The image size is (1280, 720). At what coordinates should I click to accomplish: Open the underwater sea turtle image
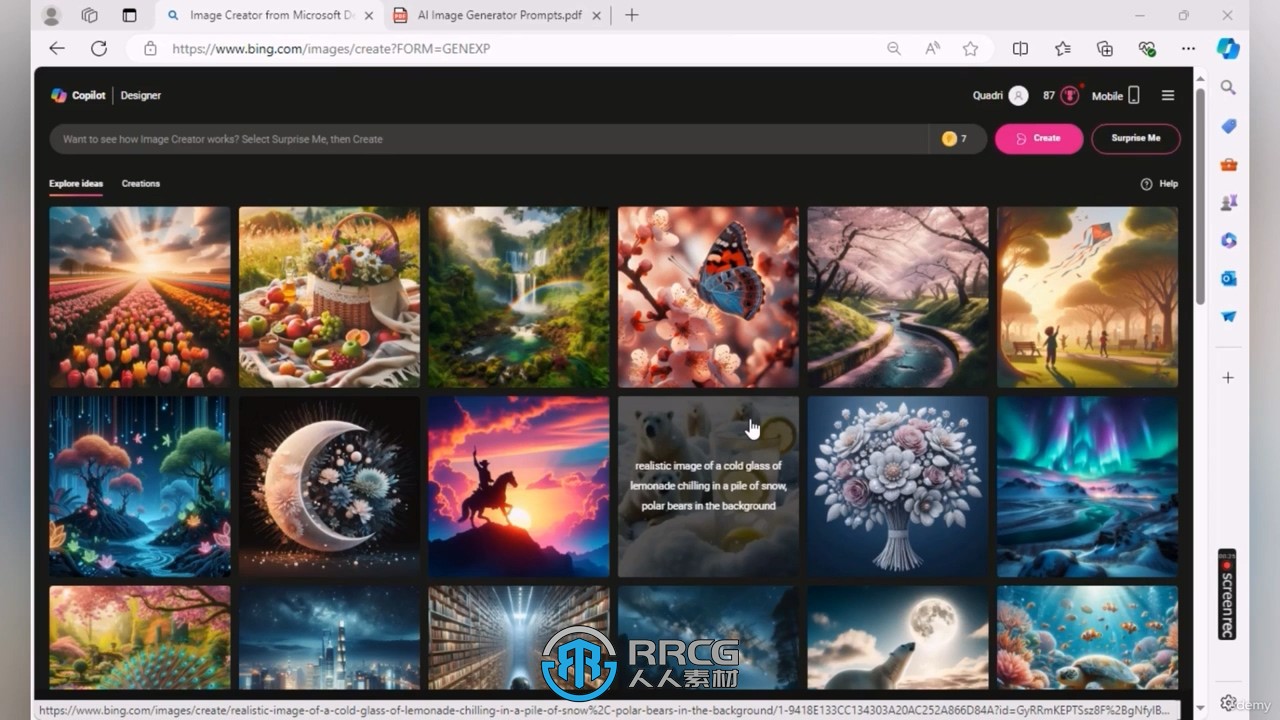[x=1087, y=638]
